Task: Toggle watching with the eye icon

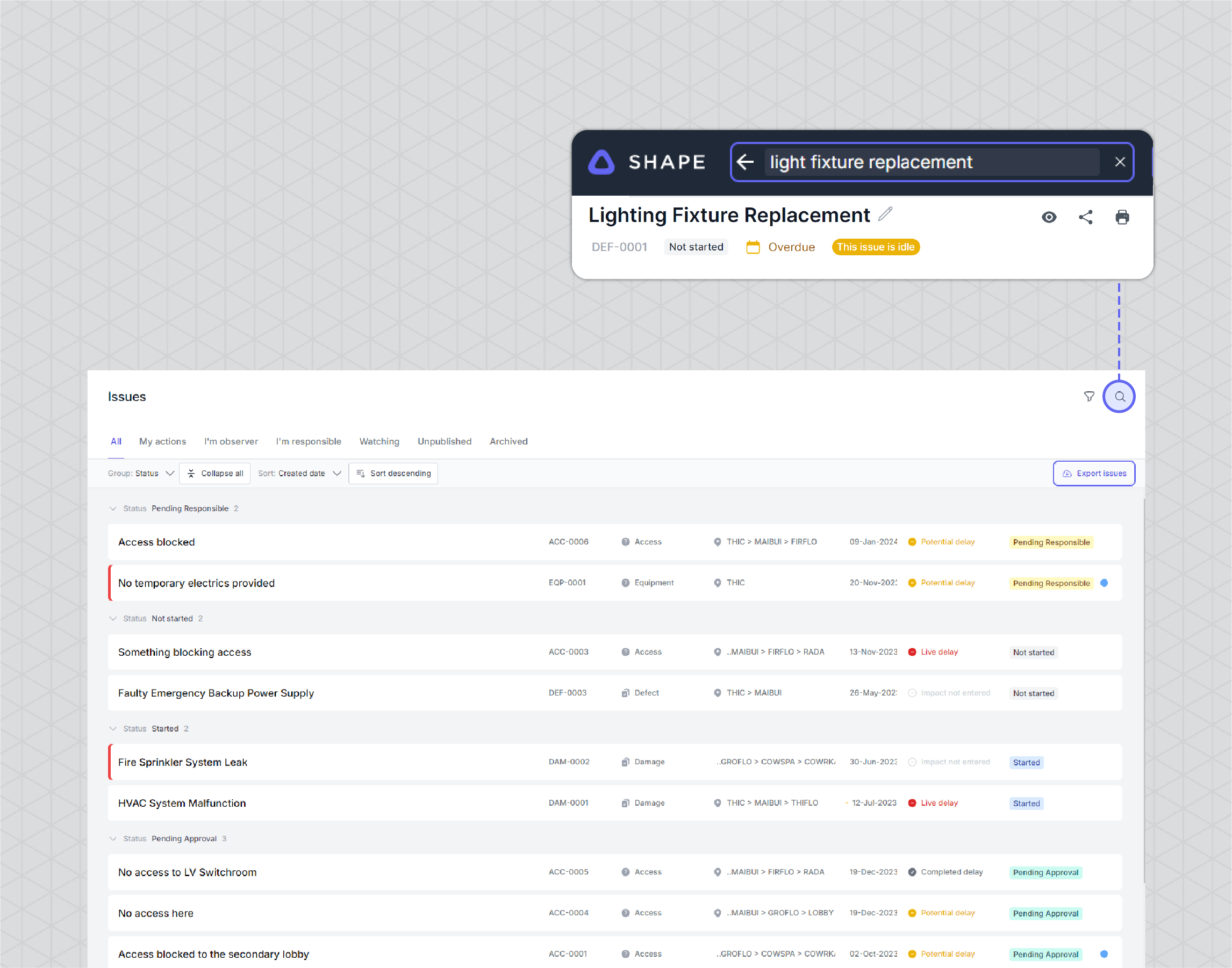Action: [x=1050, y=217]
